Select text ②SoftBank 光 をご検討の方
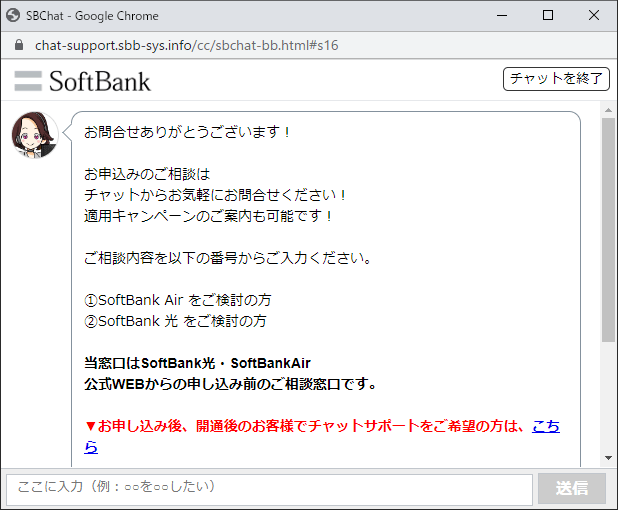618x510 pixels. point(175,321)
